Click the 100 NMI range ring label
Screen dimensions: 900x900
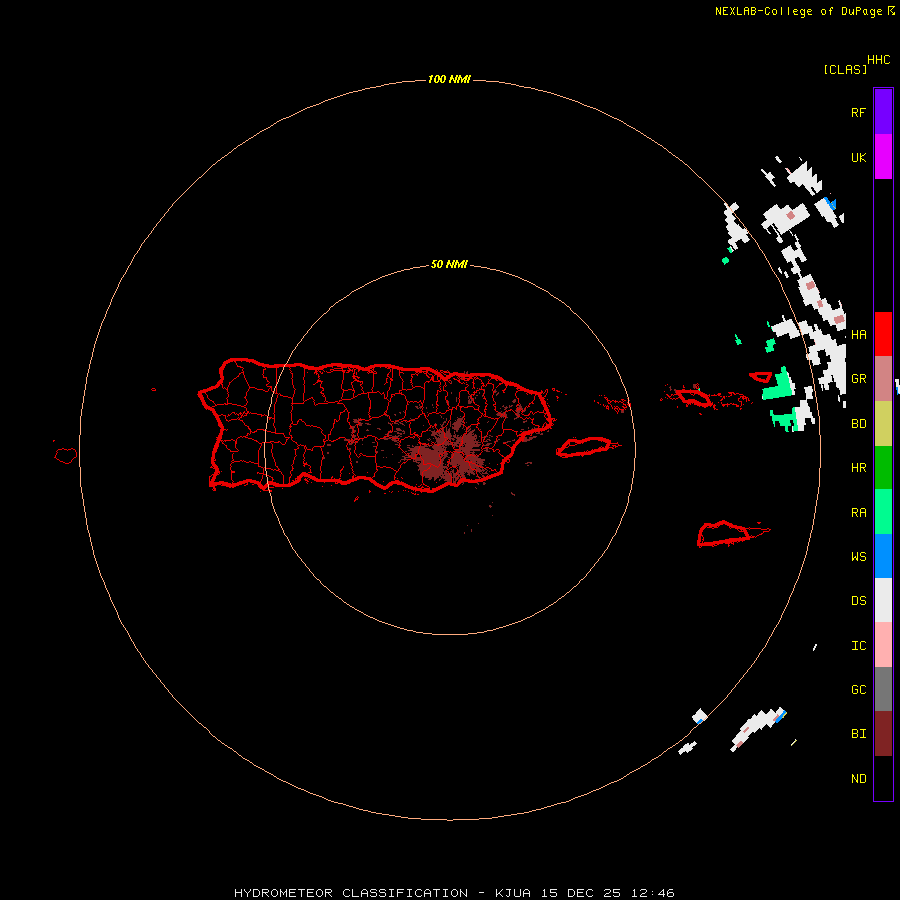pos(449,79)
